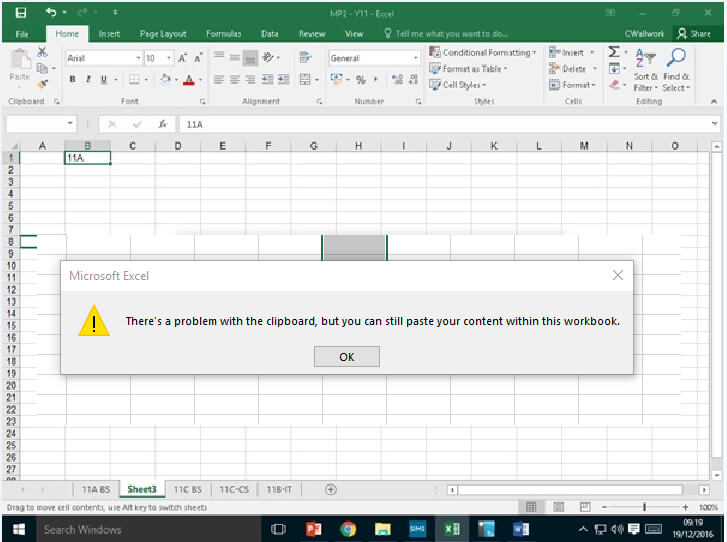Click the formula bar containing 11A

pyautogui.click(x=440, y=124)
